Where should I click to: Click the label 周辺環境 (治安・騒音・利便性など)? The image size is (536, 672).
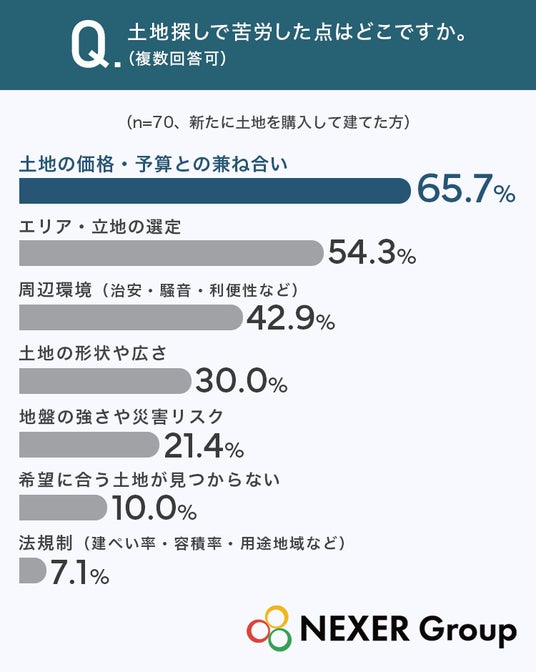coord(159,291)
